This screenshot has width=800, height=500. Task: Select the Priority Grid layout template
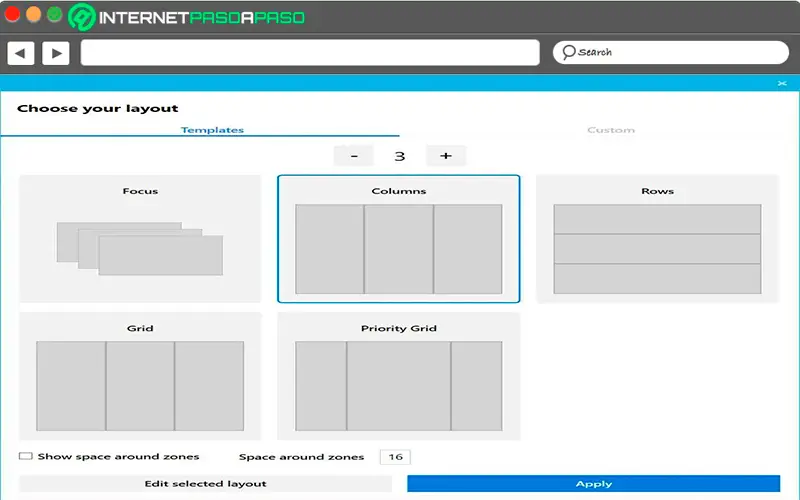coord(398,376)
